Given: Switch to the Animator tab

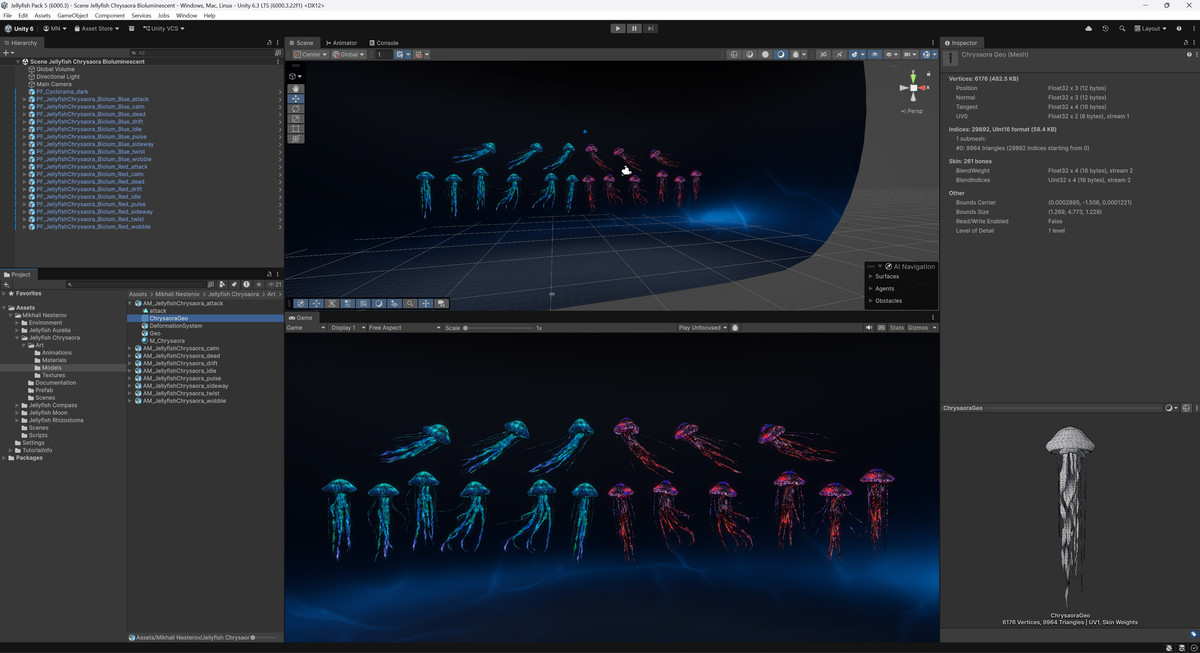Looking at the screenshot, I should click(x=341, y=43).
